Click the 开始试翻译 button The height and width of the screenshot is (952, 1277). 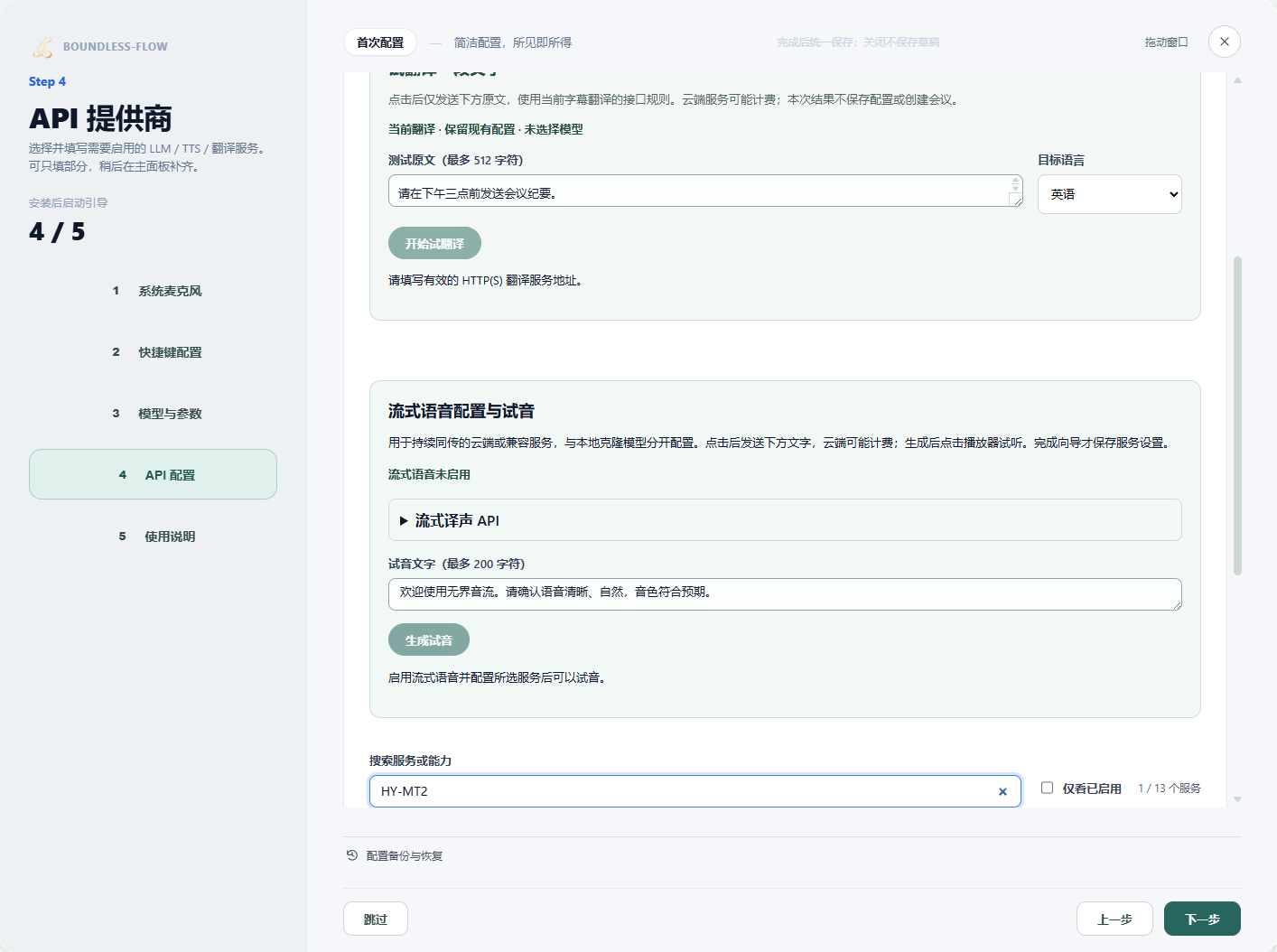pos(434,243)
